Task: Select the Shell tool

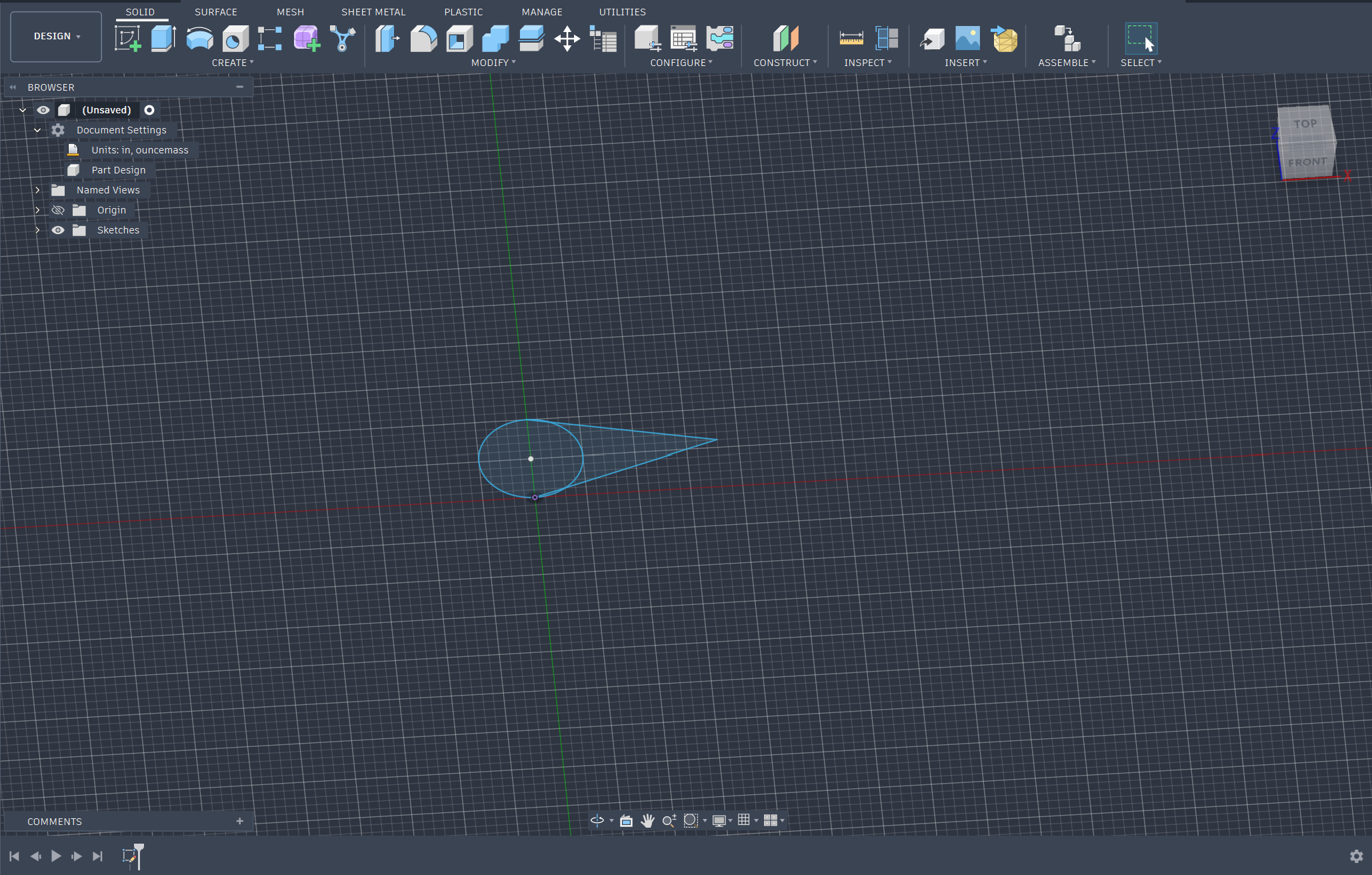Action: click(459, 39)
